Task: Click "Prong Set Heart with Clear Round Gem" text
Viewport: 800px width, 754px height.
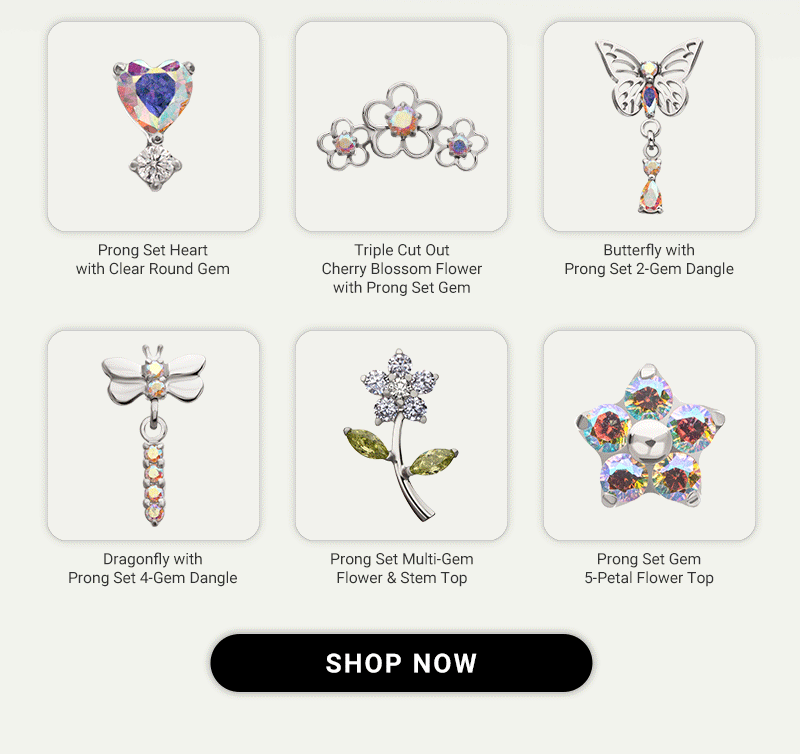Action: point(153,259)
